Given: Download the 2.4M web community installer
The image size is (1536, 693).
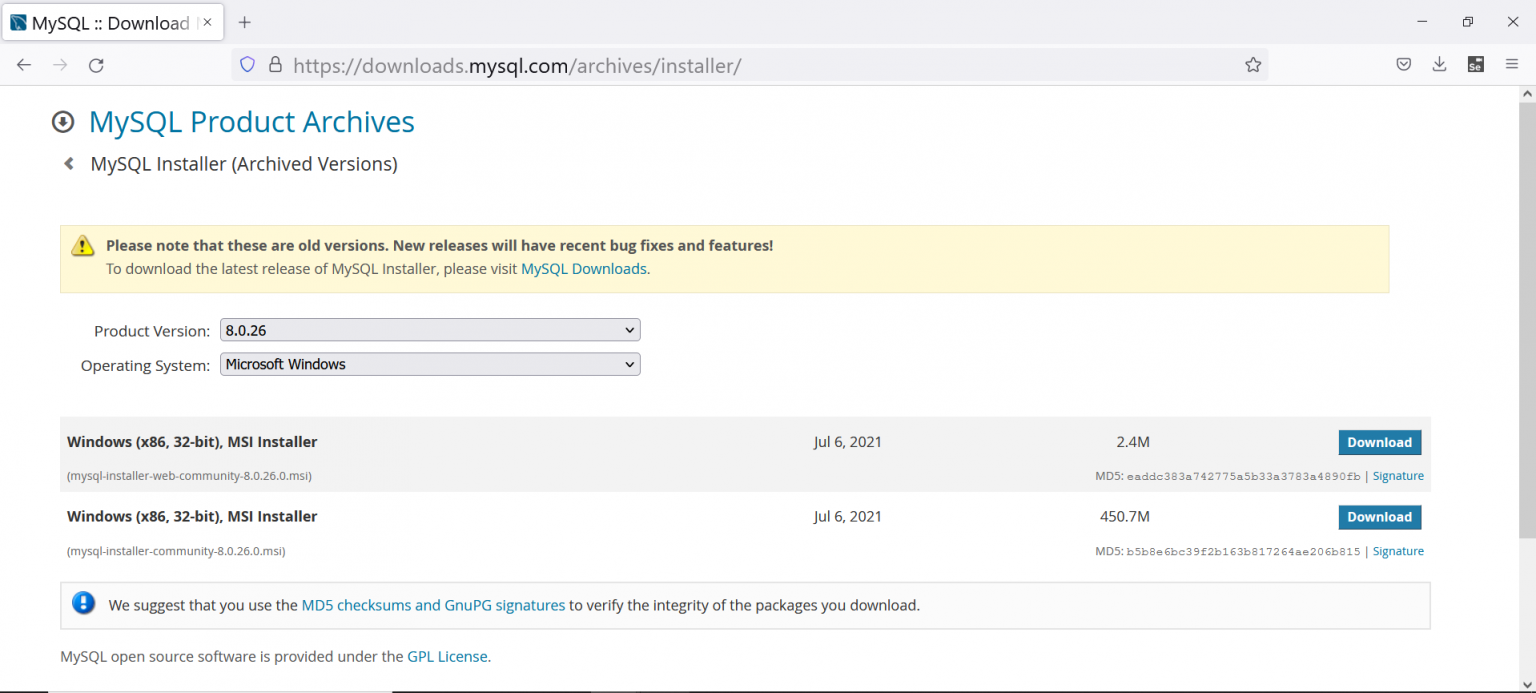Looking at the screenshot, I should point(1379,442).
